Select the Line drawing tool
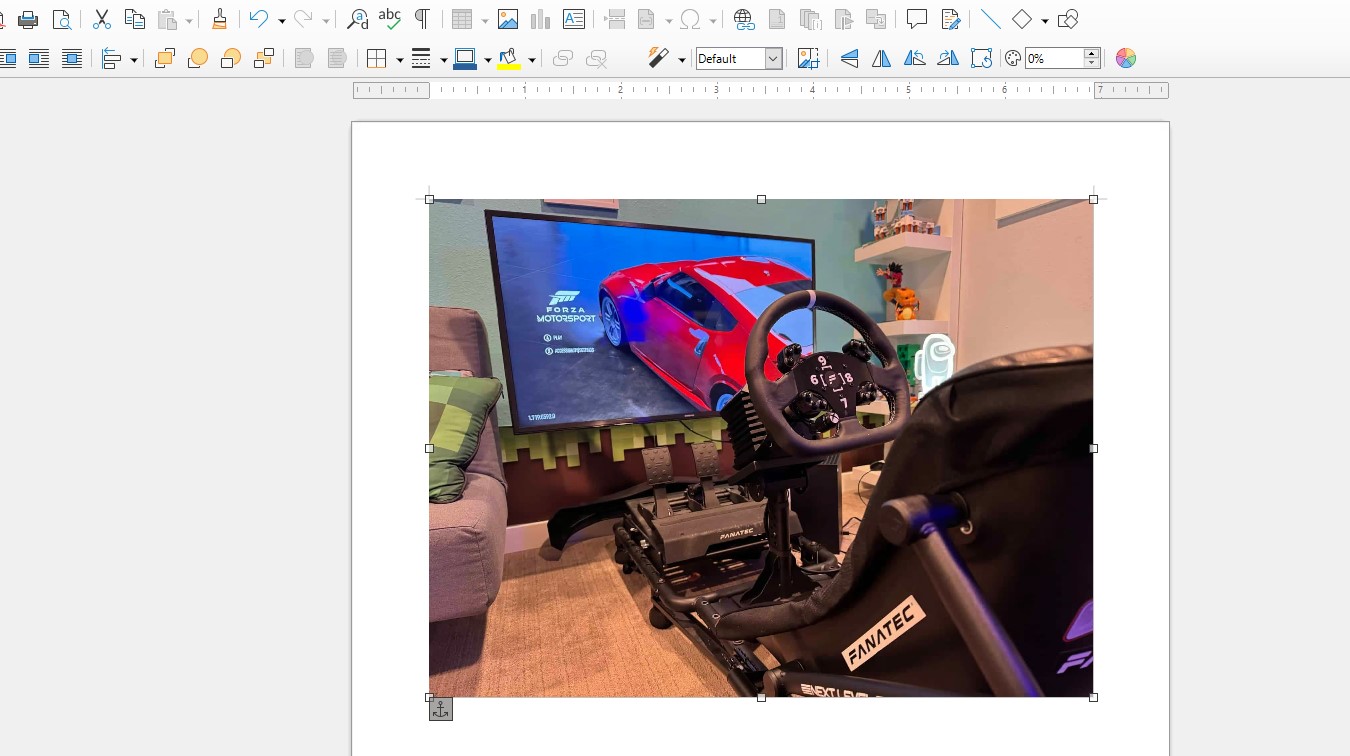This screenshot has height=756, width=1350. tap(990, 19)
